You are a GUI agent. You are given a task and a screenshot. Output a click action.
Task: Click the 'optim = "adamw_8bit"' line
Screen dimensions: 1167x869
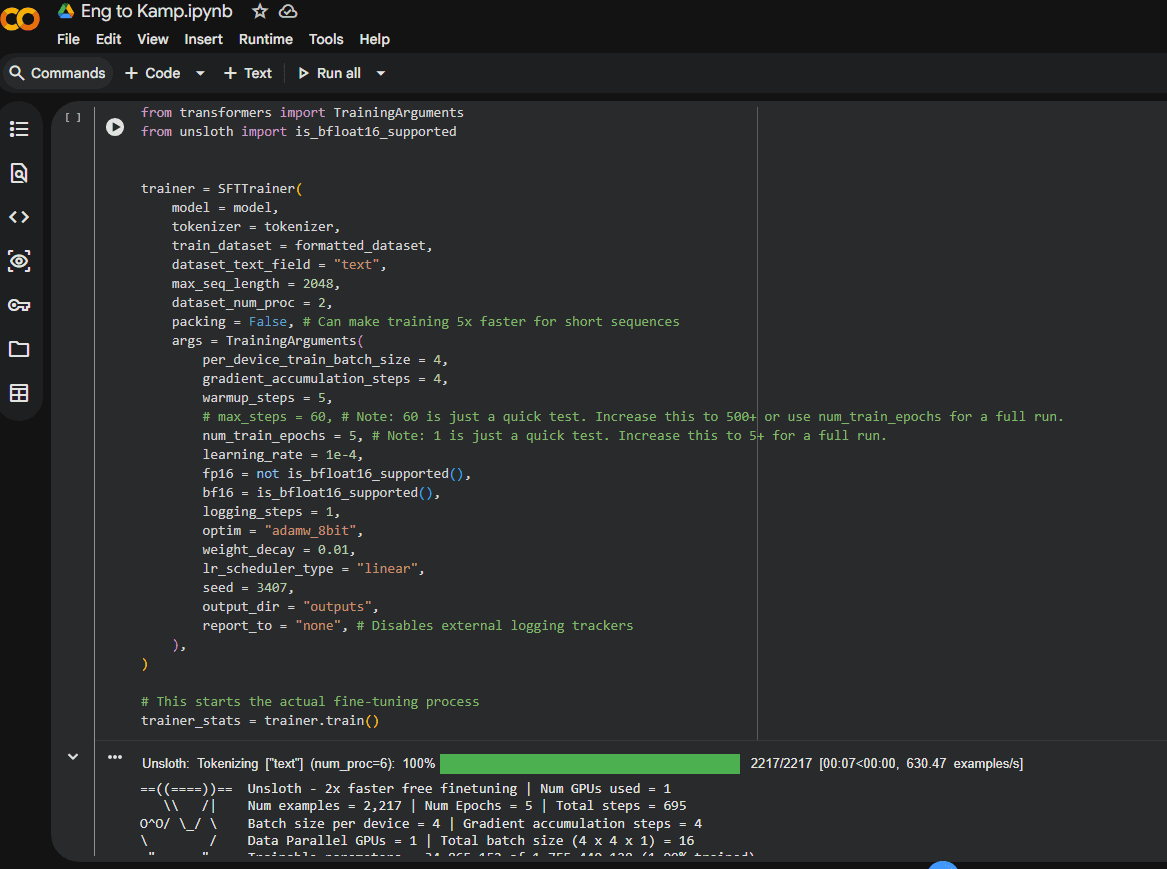point(282,530)
